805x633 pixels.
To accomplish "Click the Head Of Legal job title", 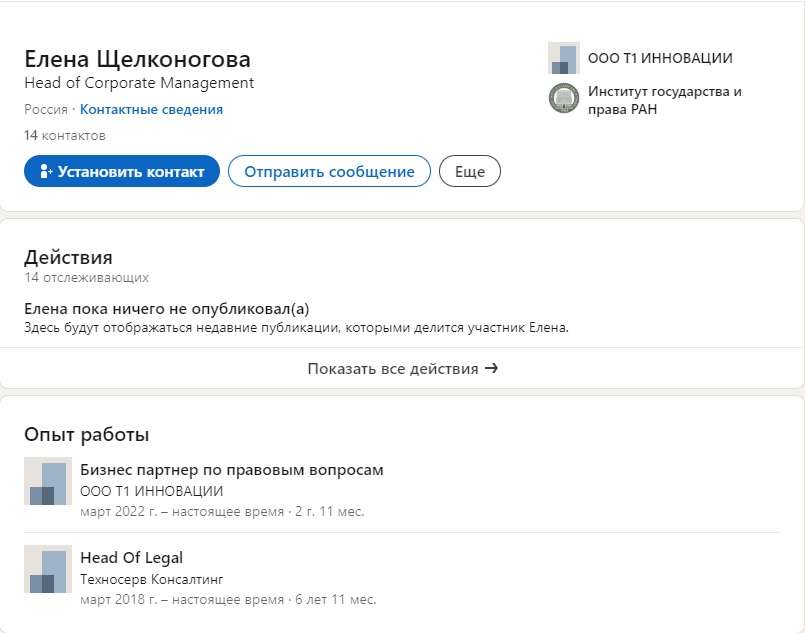I will (x=131, y=558).
